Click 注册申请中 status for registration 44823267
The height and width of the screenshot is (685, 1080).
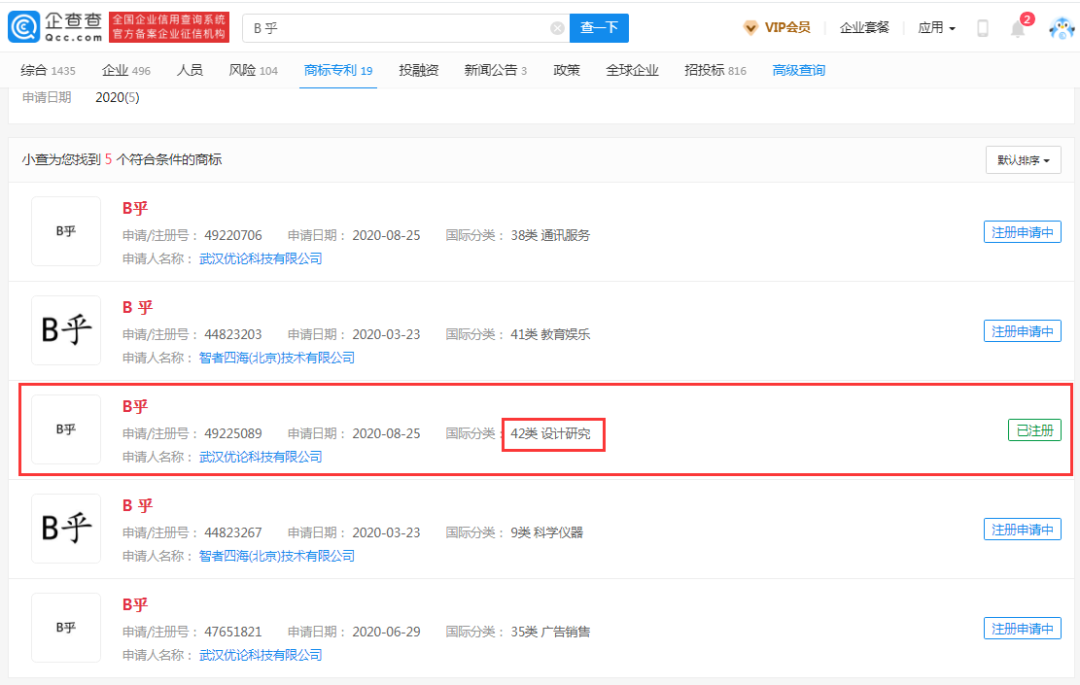tap(1022, 529)
